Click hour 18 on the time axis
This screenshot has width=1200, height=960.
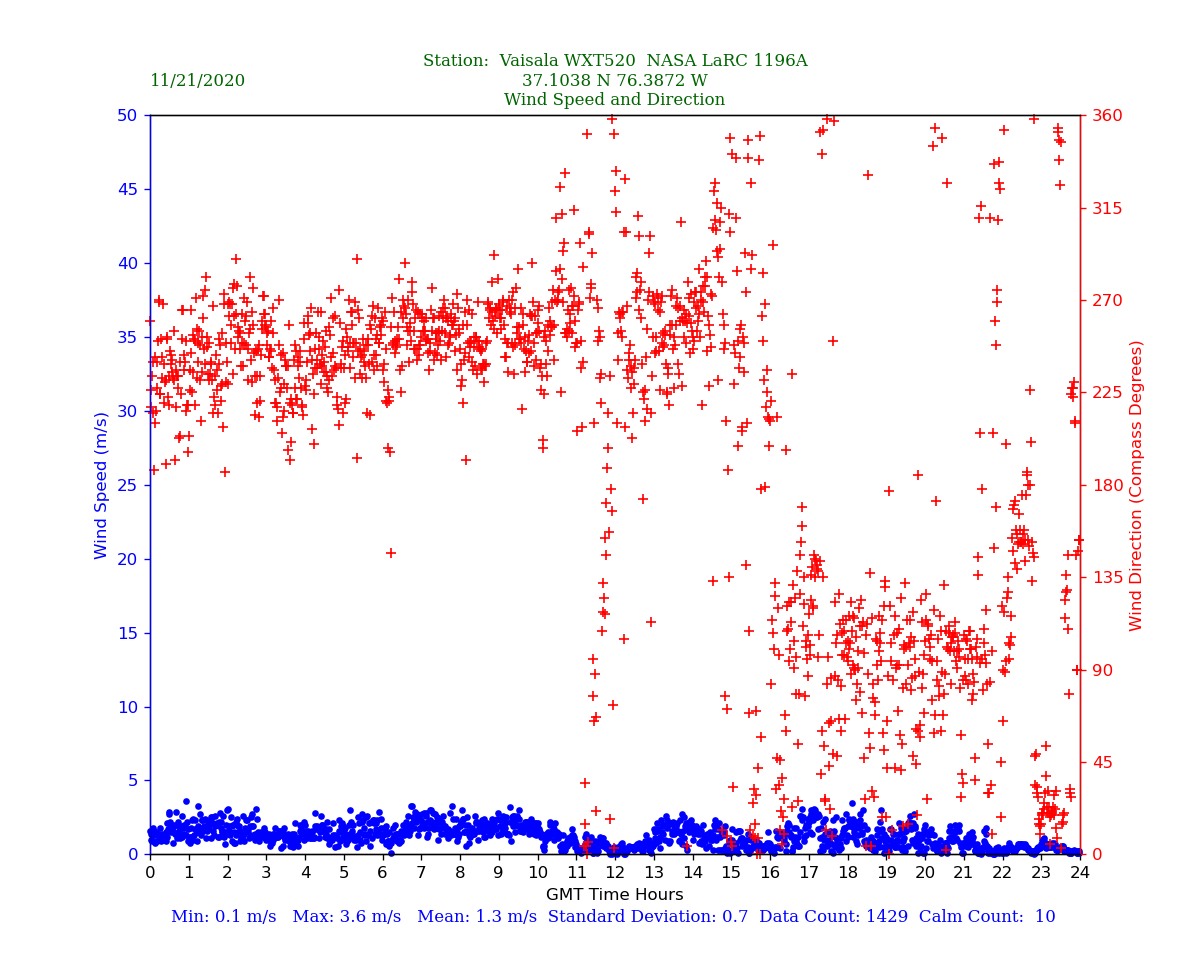click(x=847, y=873)
